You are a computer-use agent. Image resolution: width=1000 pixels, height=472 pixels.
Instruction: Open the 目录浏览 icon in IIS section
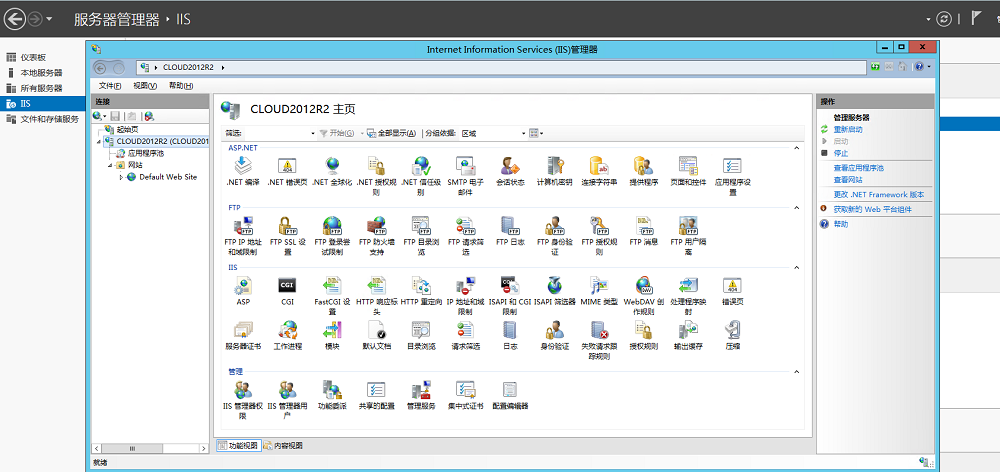(x=421, y=336)
